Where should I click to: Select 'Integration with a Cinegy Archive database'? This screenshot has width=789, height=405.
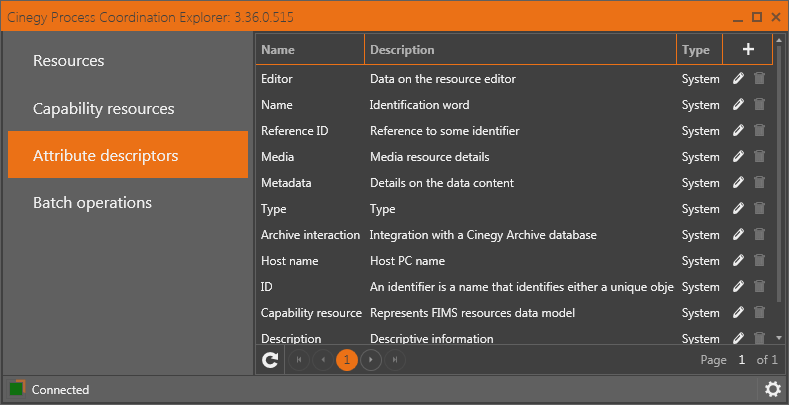coord(484,235)
